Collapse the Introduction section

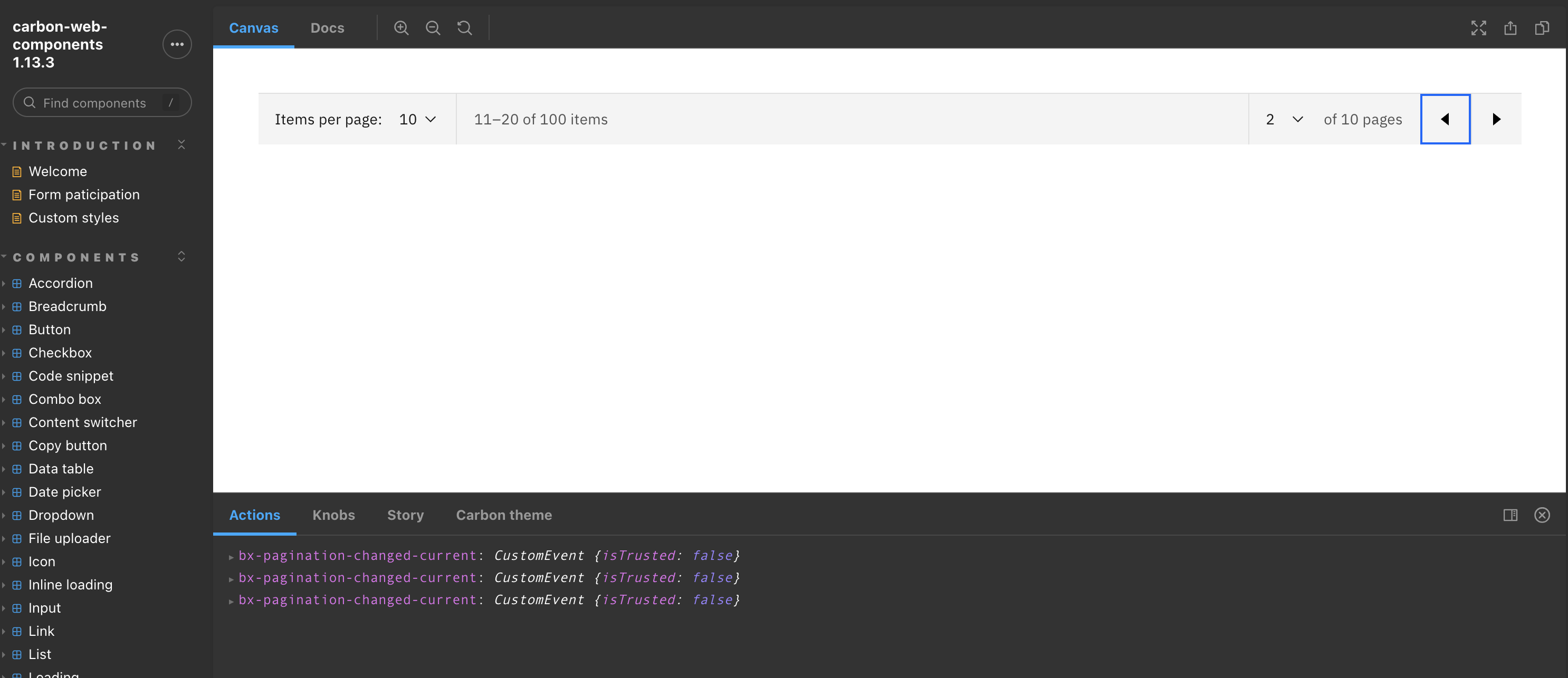(x=181, y=145)
